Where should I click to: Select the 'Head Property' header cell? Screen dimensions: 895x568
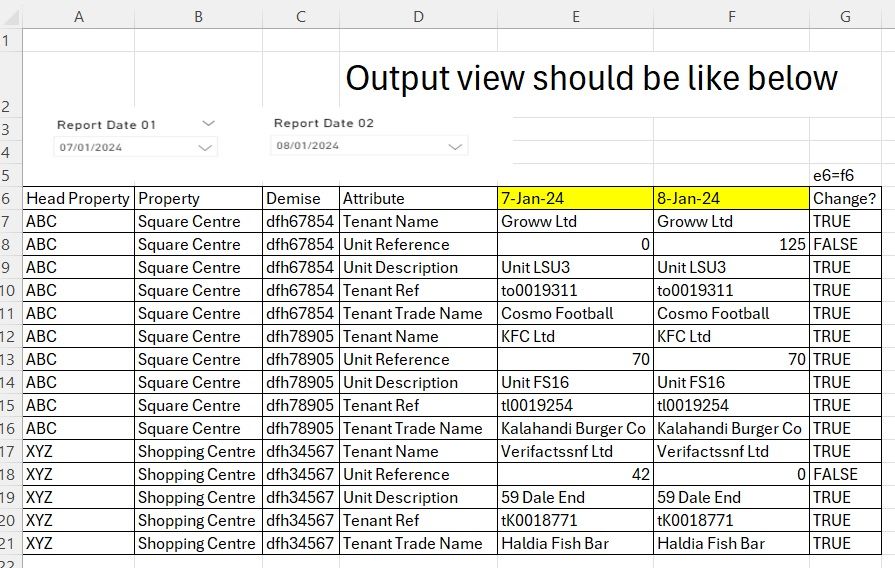pos(79,199)
